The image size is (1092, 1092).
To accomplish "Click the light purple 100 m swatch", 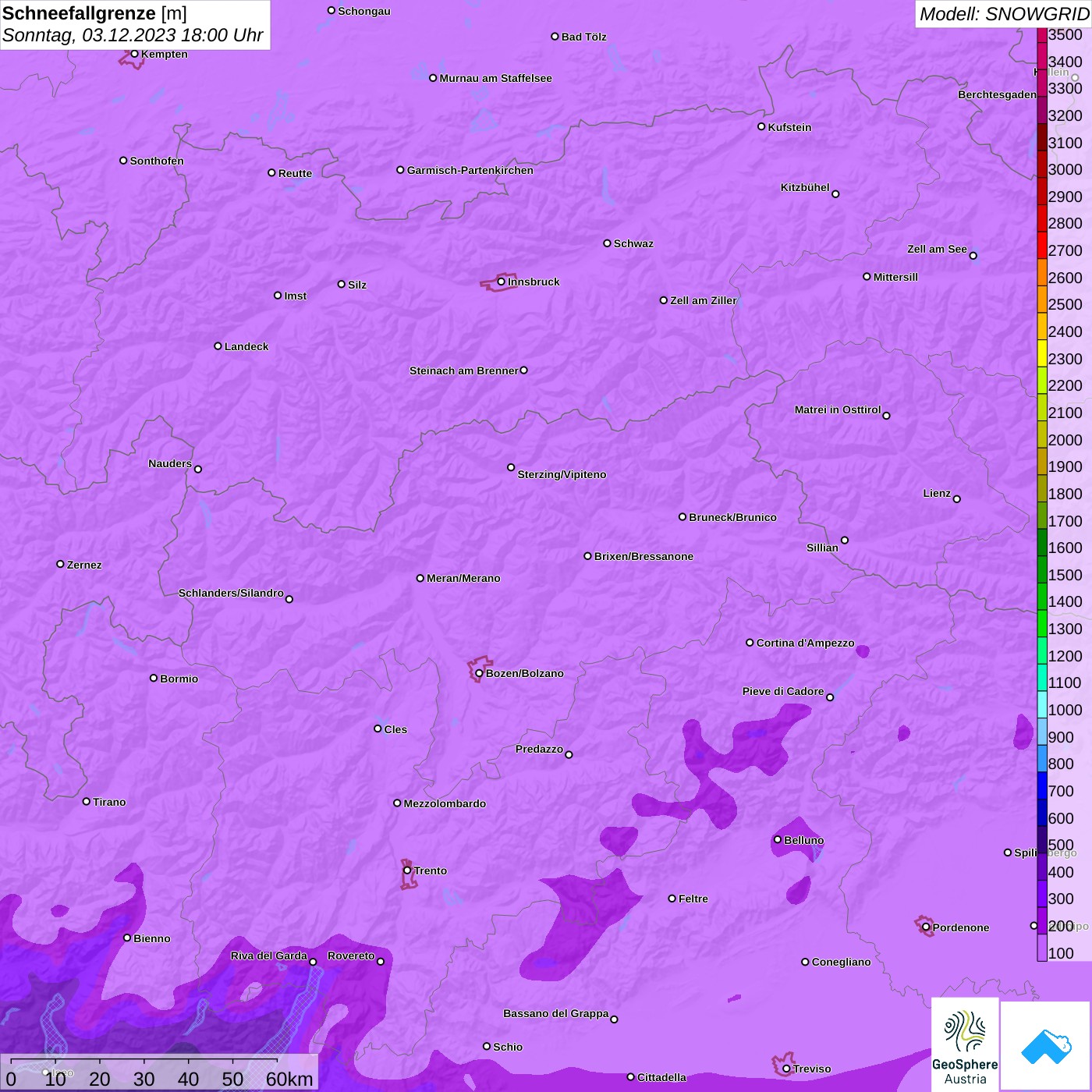I will point(1042,947).
